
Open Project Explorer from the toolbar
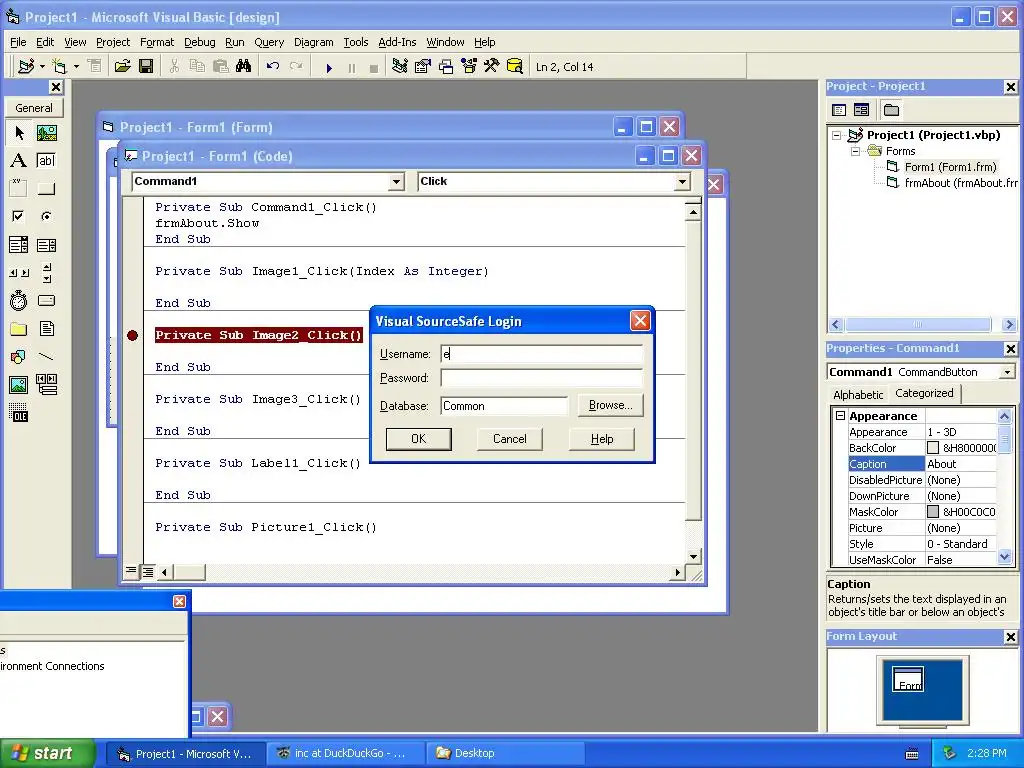[x=400, y=67]
